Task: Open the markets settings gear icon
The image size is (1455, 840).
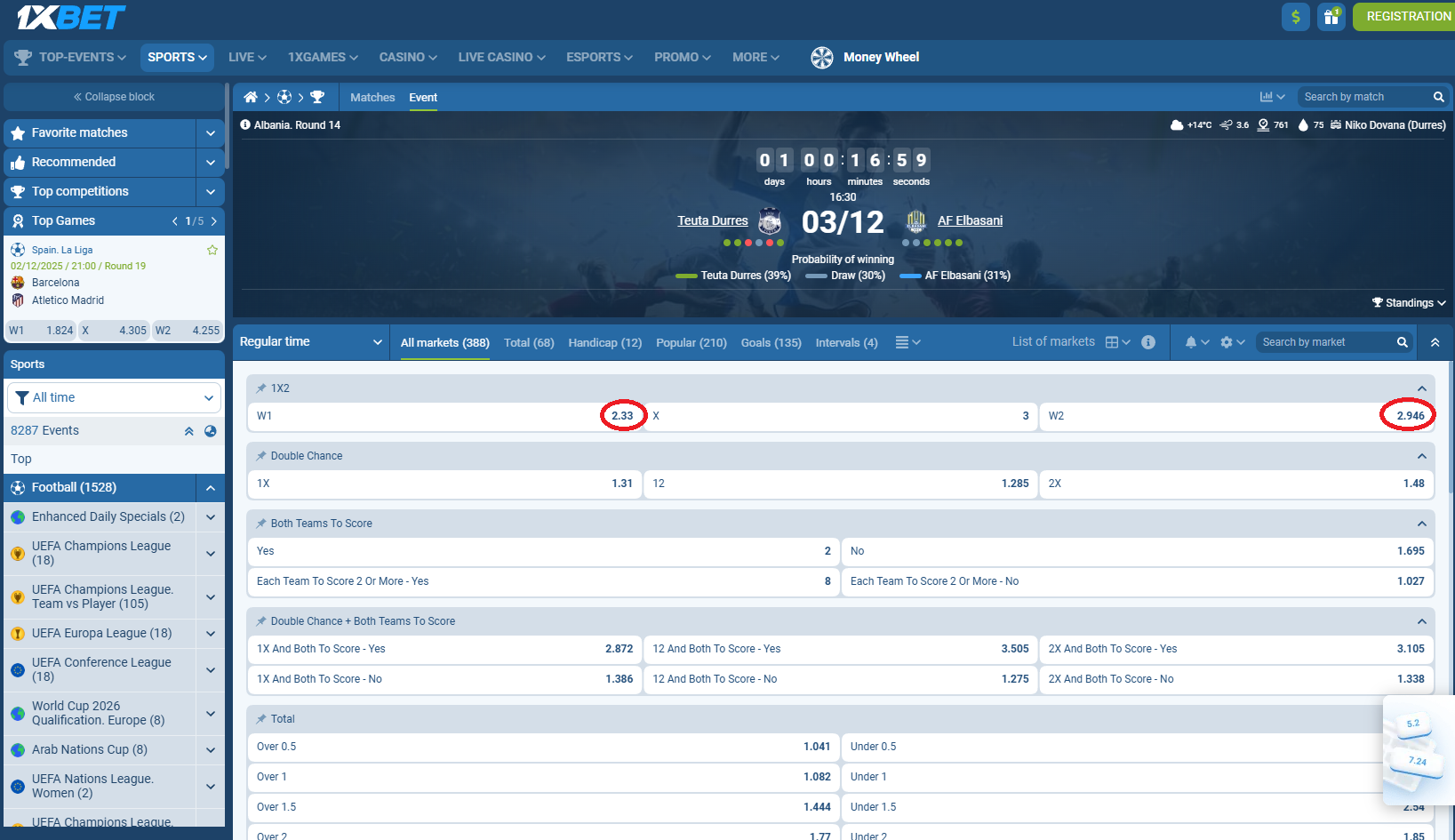Action: (1232, 342)
